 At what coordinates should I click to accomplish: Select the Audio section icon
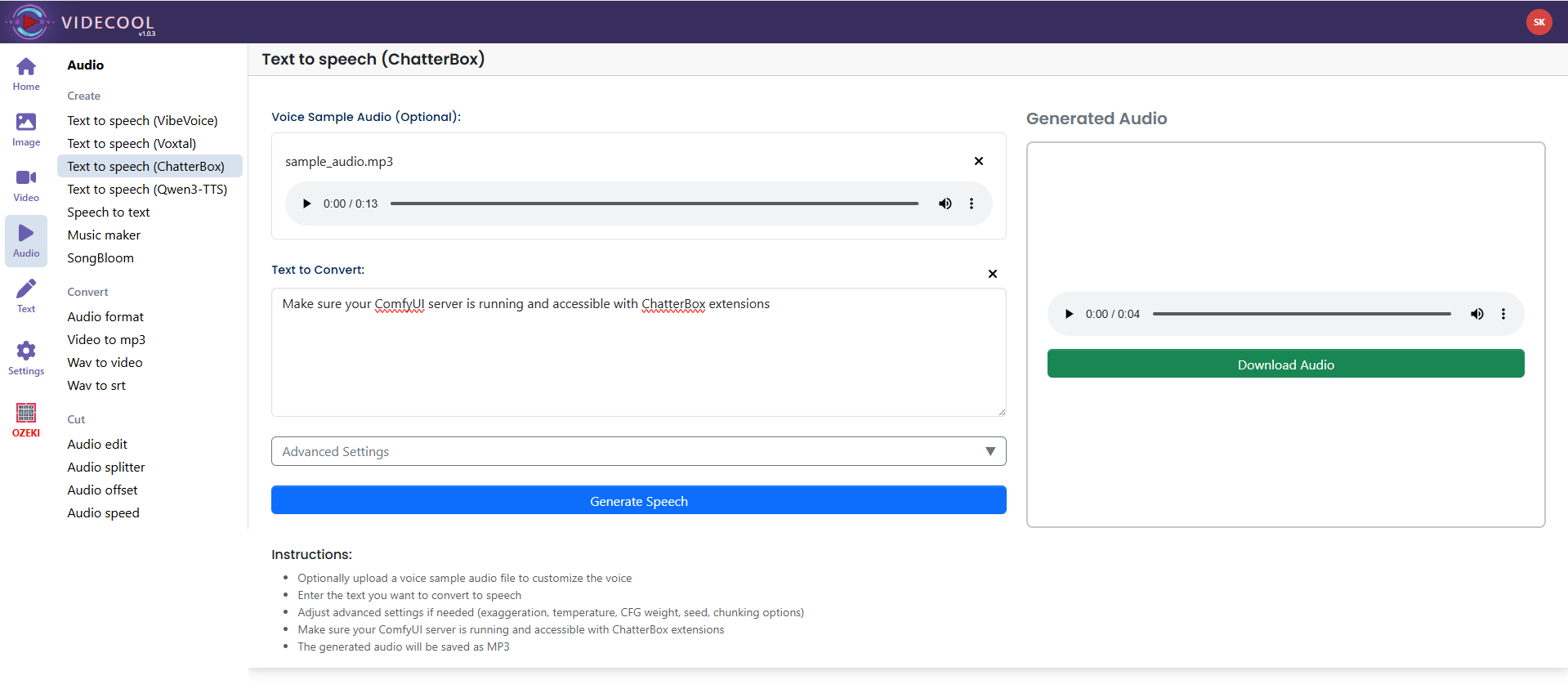point(26,241)
